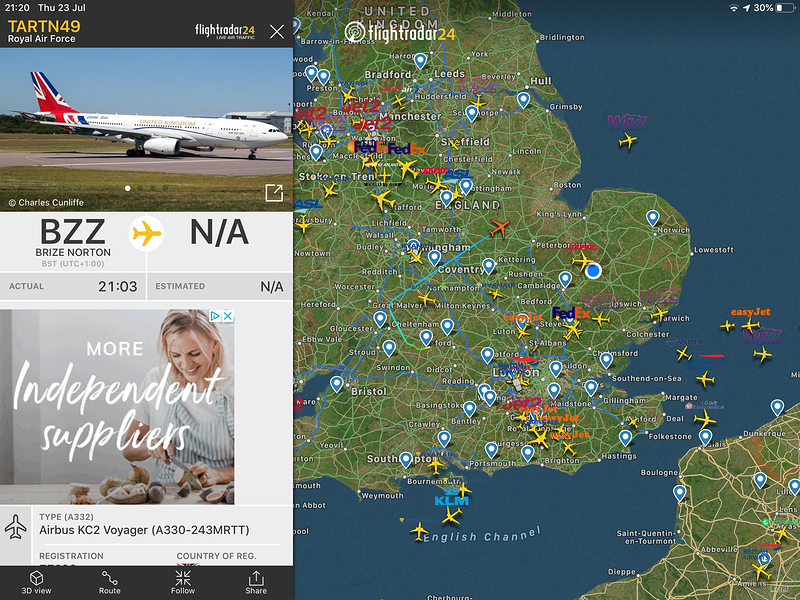Select FedEx aircraft near Stevenage

click(x=572, y=330)
